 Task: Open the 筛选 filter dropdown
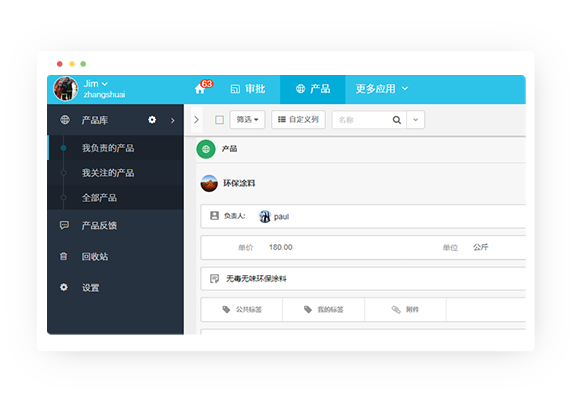247,120
